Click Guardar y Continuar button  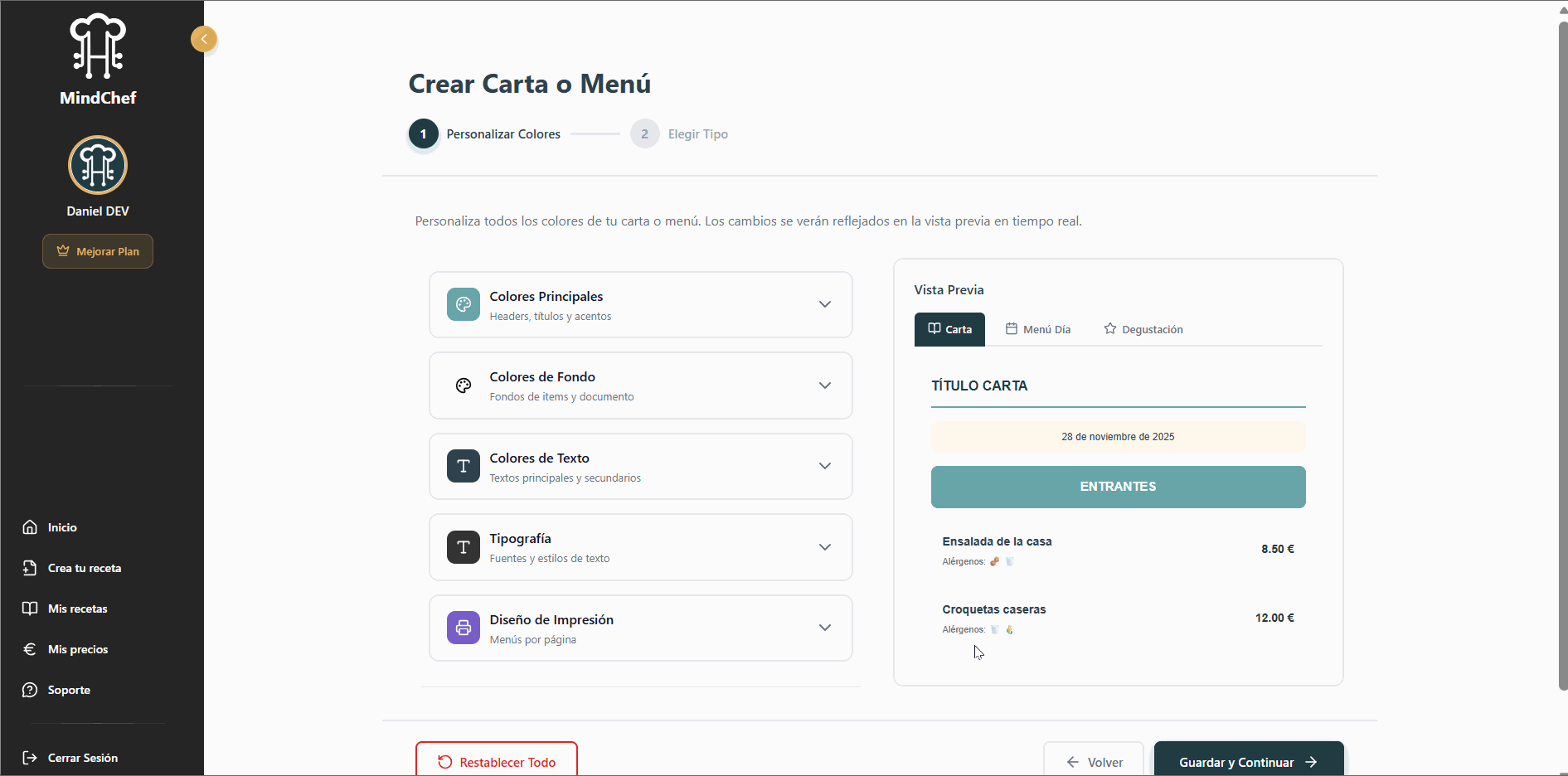click(1248, 761)
